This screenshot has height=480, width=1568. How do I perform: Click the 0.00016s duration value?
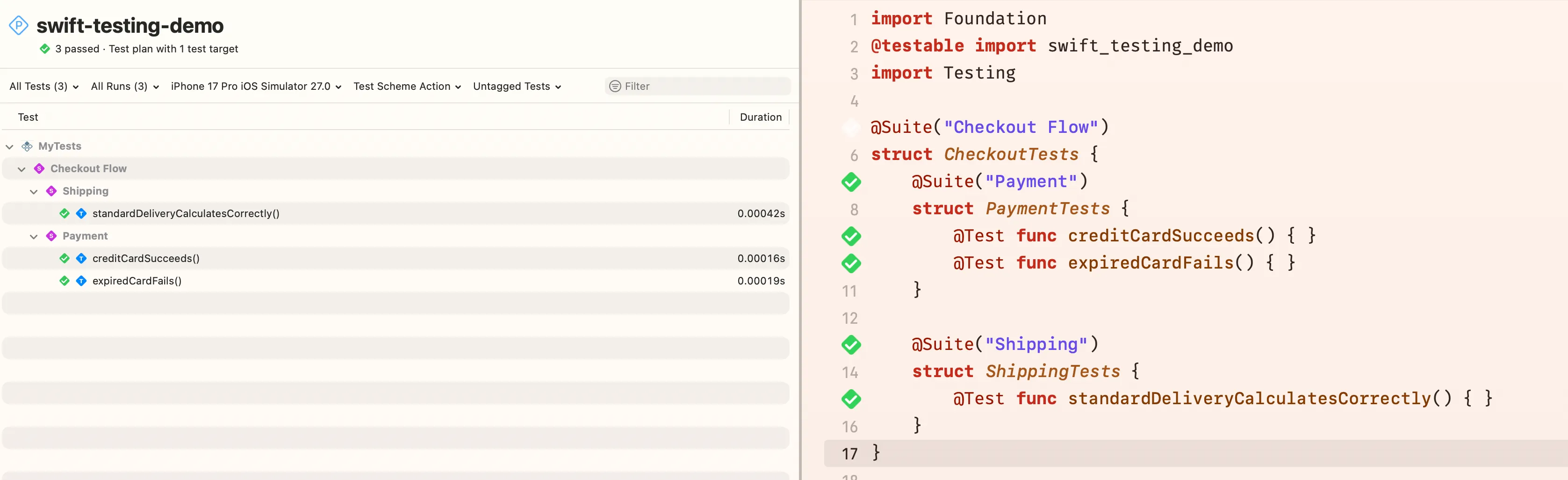pos(761,258)
